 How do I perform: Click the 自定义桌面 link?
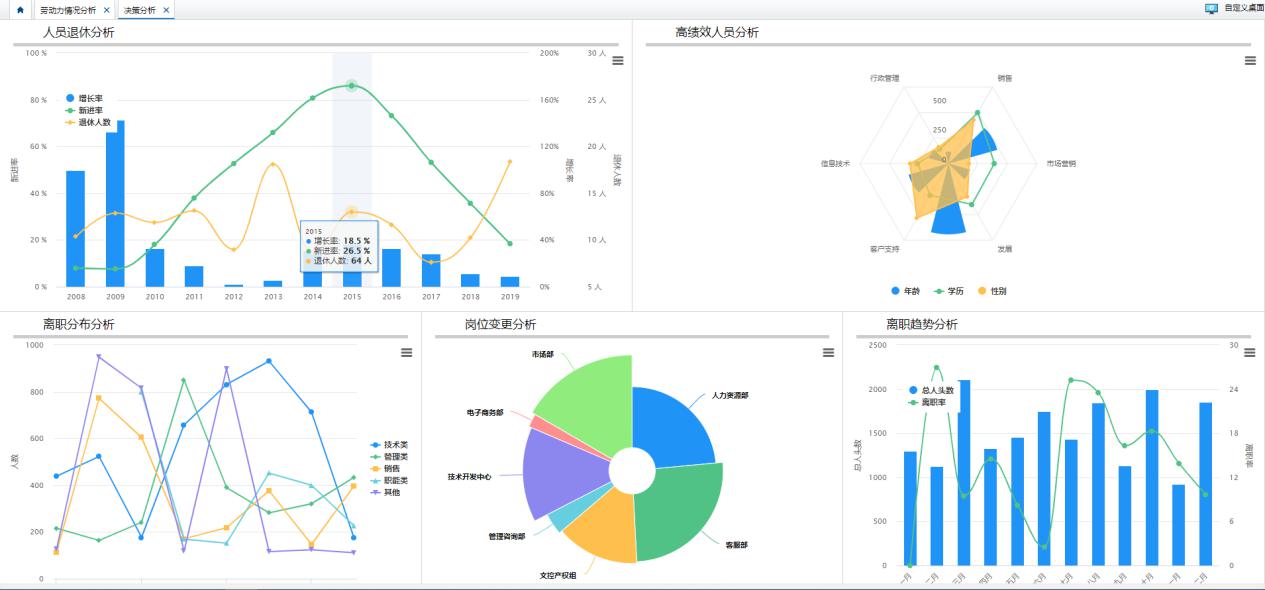click(x=1243, y=8)
